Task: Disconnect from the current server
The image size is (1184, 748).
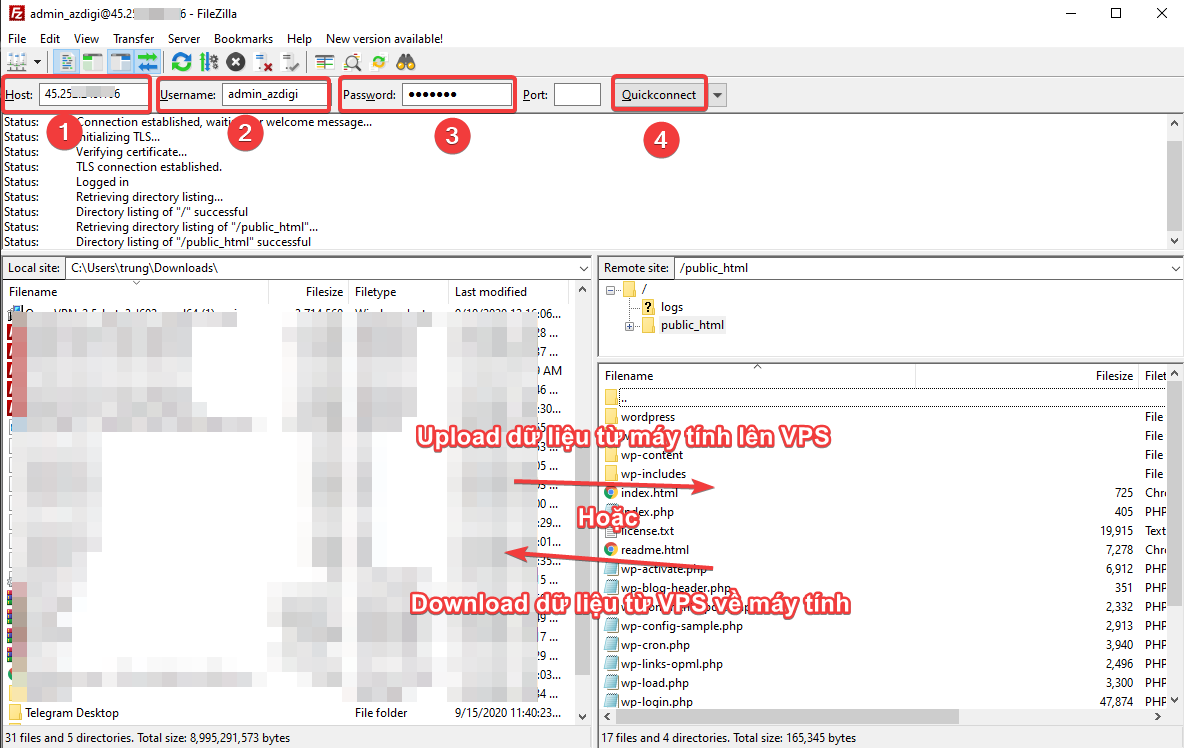Action: coord(264,62)
